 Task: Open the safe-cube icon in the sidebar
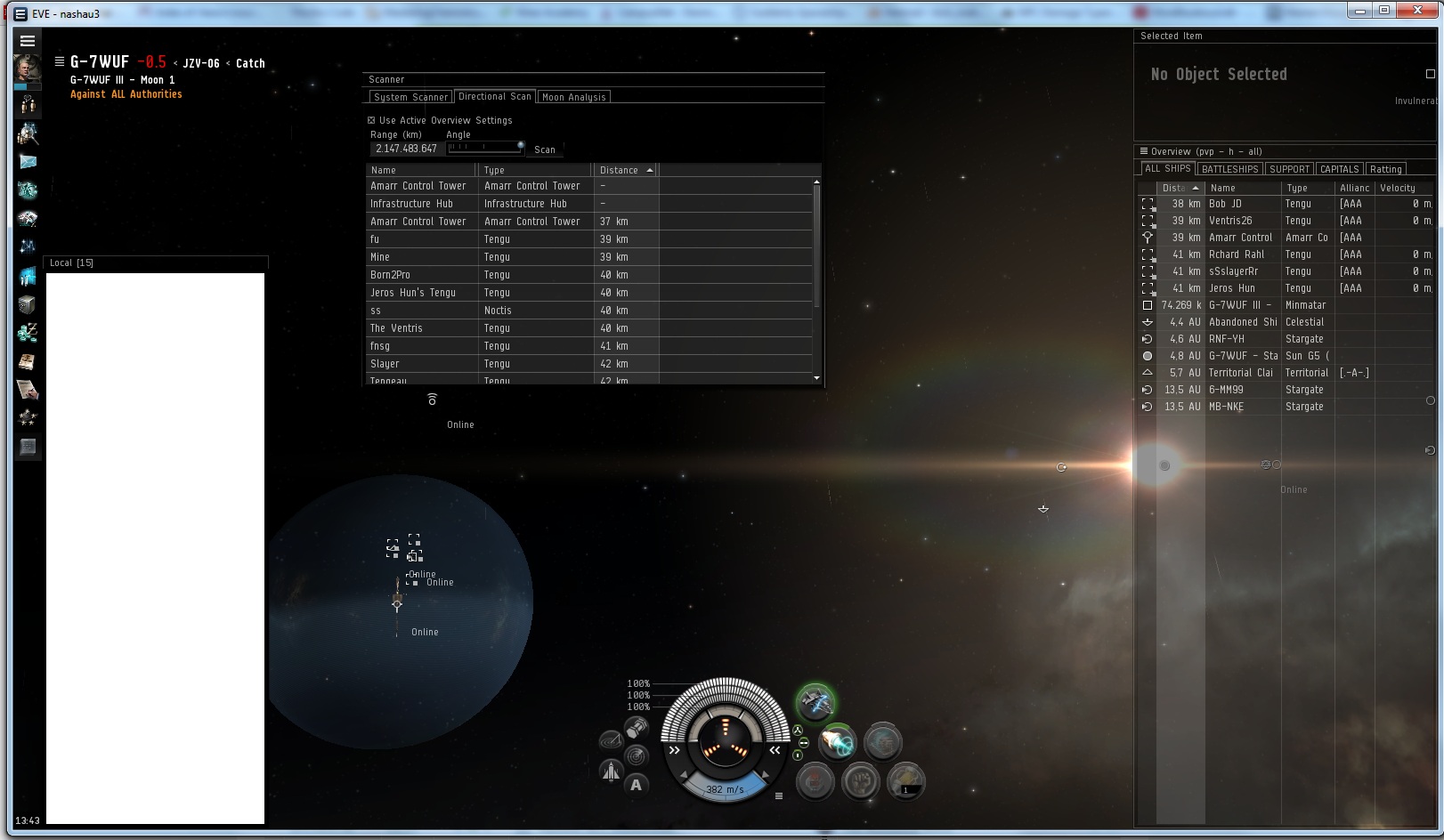pyautogui.click(x=28, y=304)
